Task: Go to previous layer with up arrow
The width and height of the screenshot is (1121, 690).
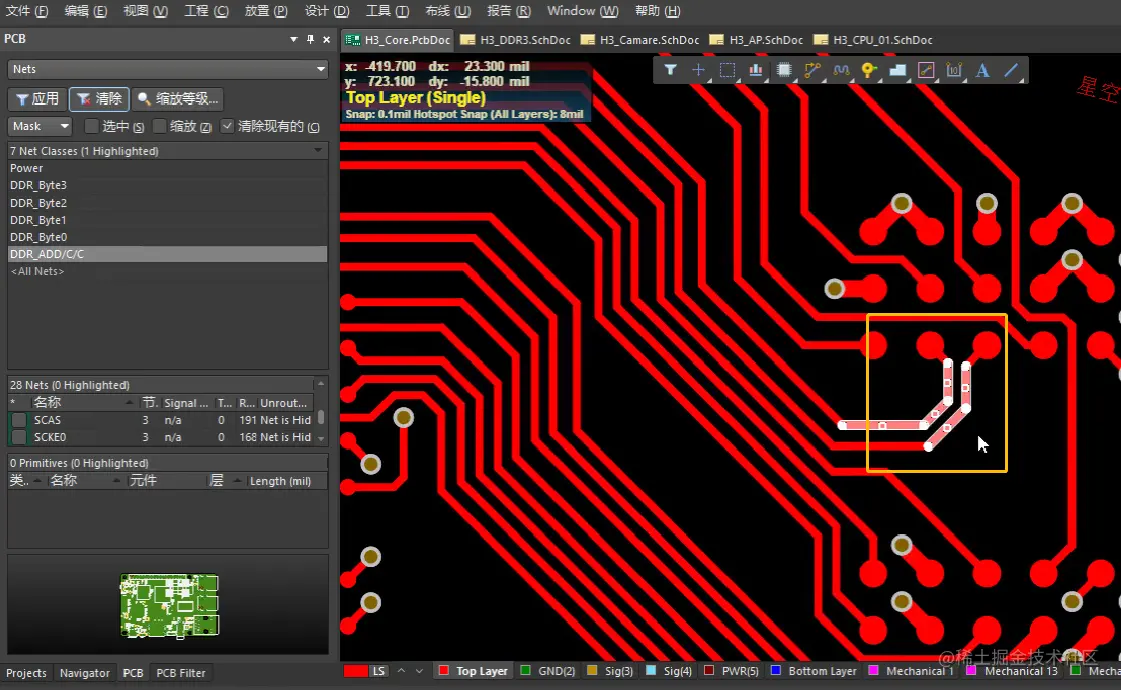Action: click(x=401, y=671)
